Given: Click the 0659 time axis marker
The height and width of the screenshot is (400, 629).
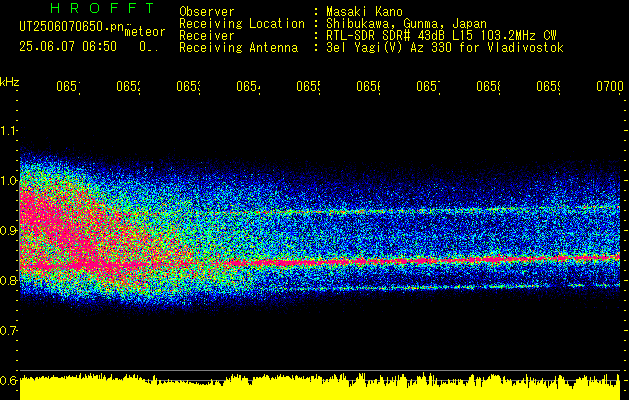Looking at the screenshot, I should pyautogui.click(x=548, y=87).
